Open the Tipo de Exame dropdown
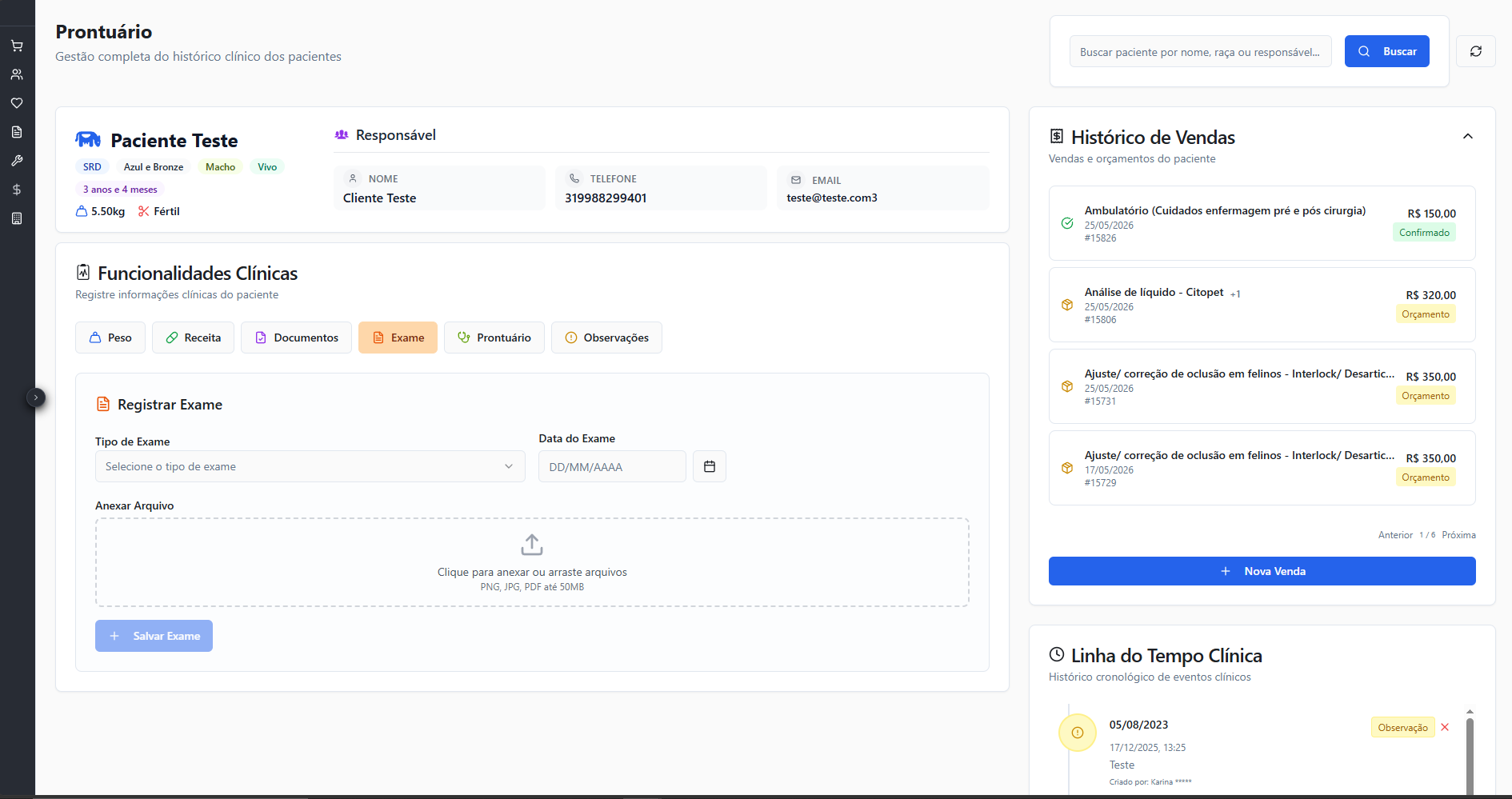 click(310, 466)
